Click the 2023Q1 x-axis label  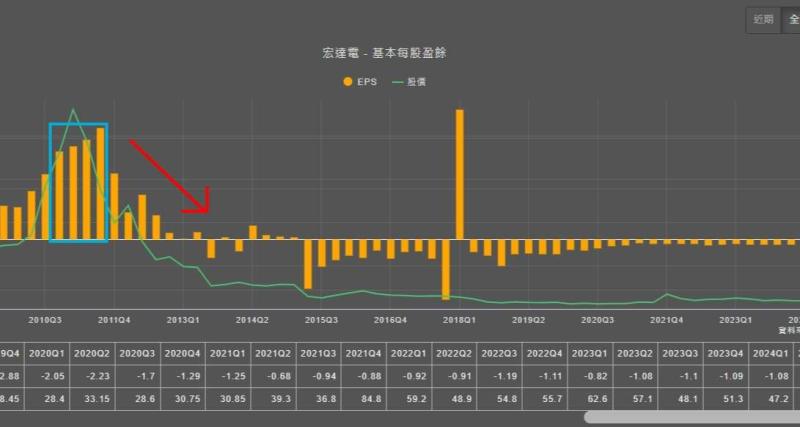736,320
